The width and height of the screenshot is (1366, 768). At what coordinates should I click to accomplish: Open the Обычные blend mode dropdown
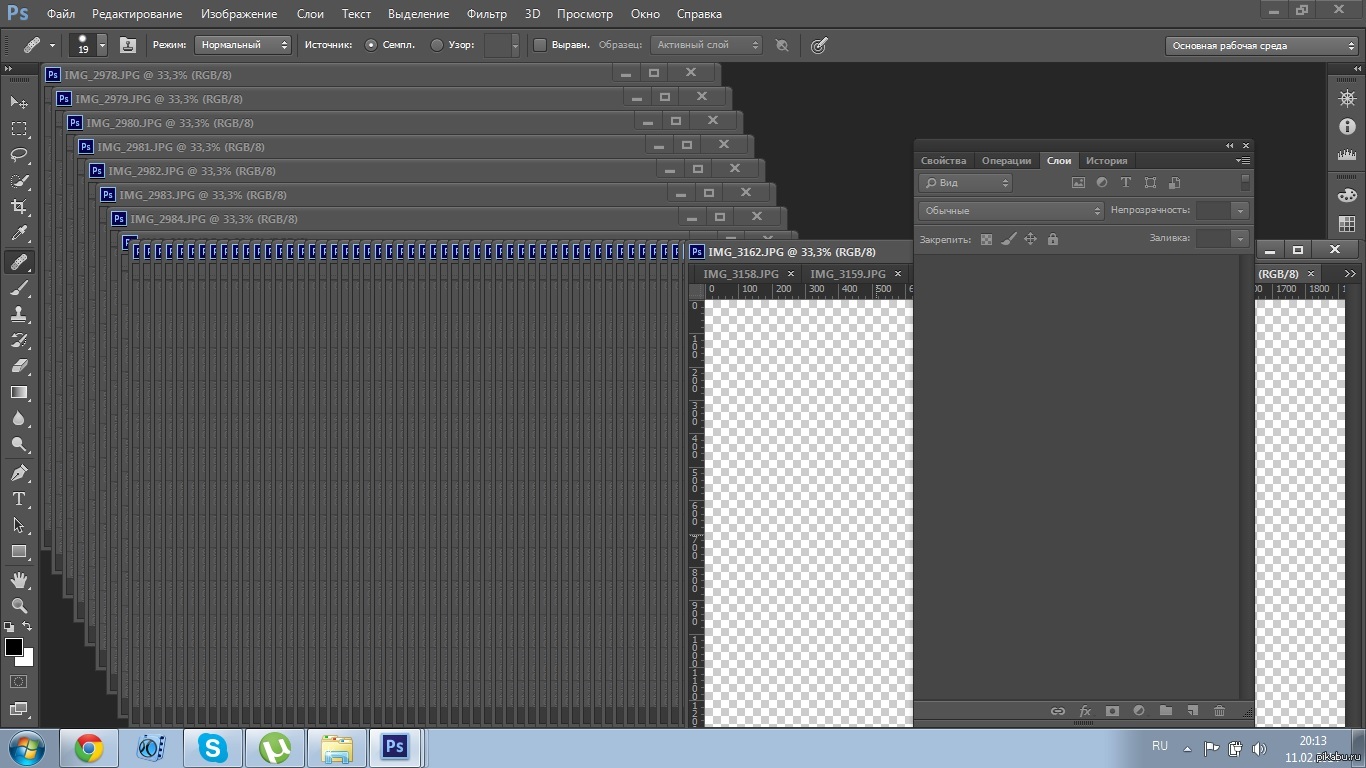tap(1011, 211)
